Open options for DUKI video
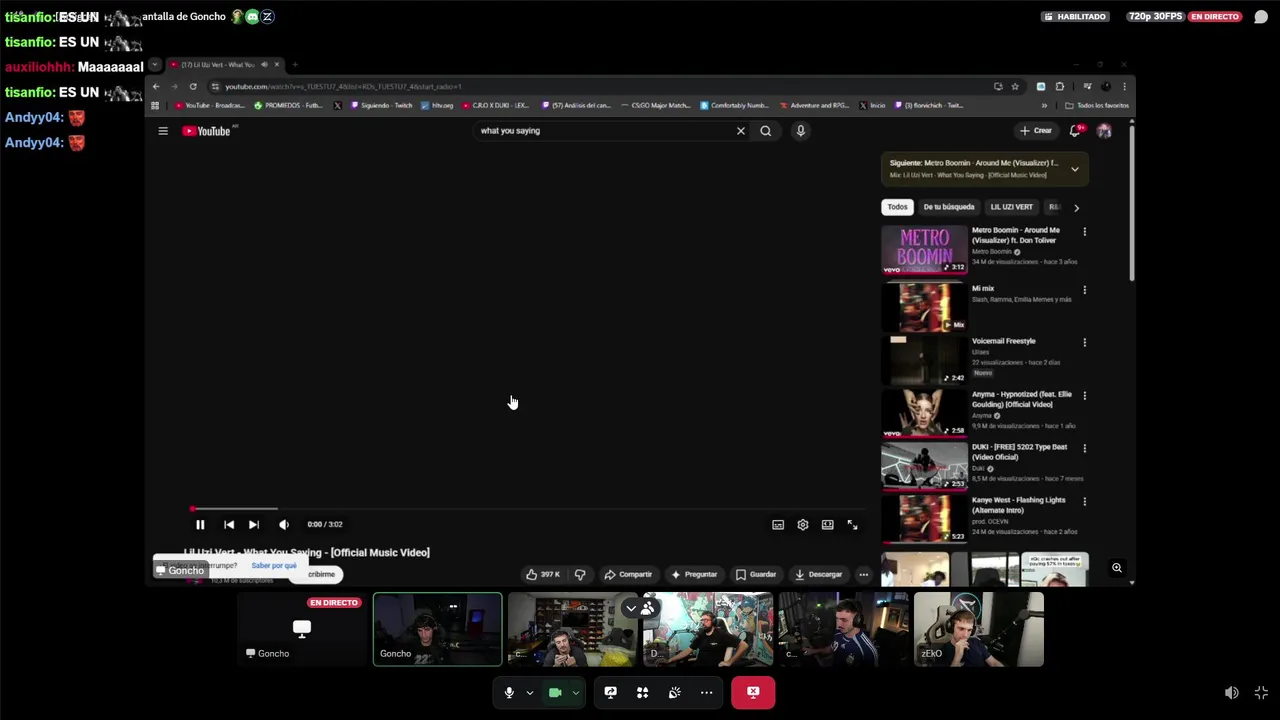 click(x=1084, y=448)
